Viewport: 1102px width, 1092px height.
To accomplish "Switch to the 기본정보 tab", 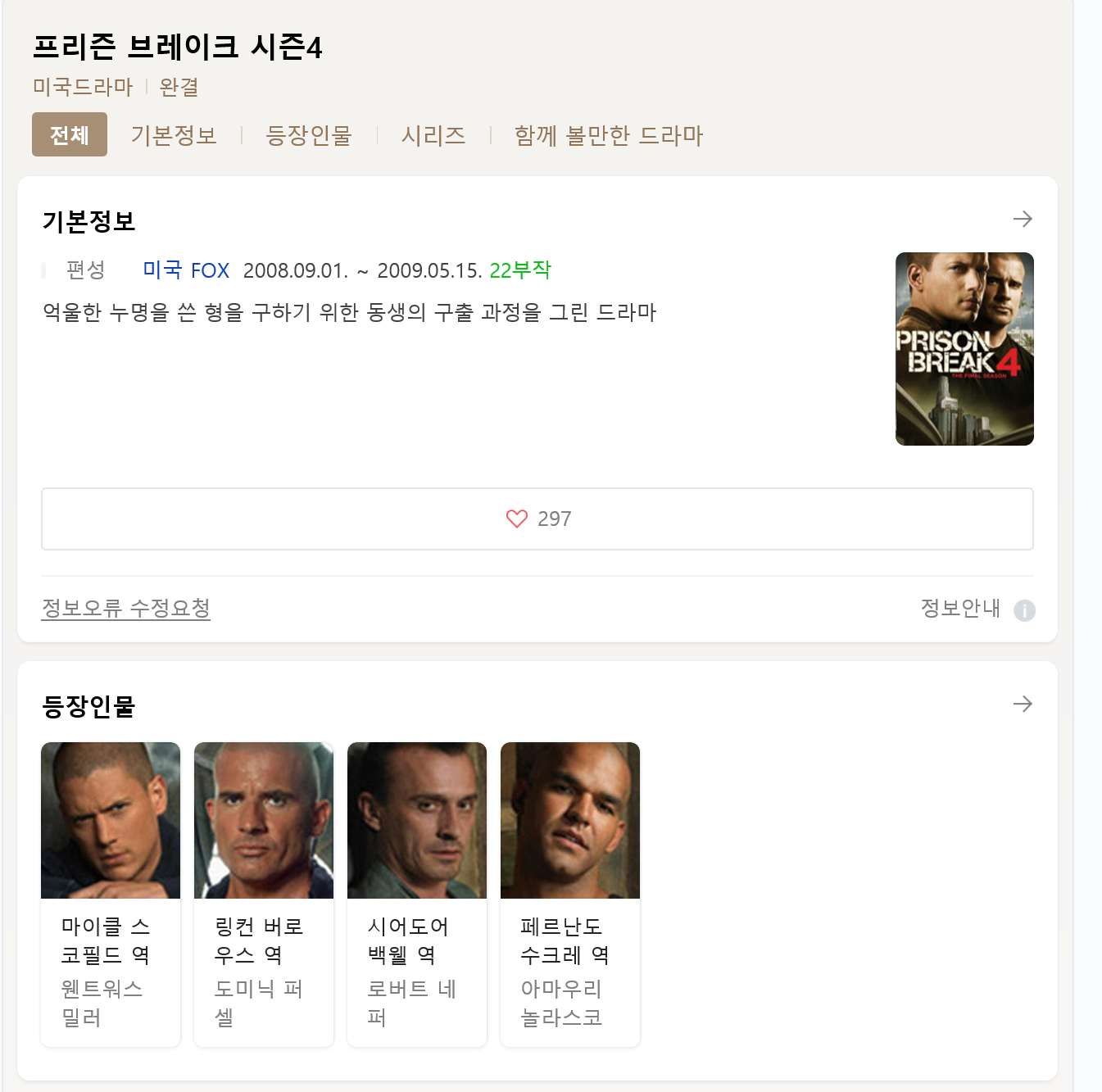I will pyautogui.click(x=174, y=135).
